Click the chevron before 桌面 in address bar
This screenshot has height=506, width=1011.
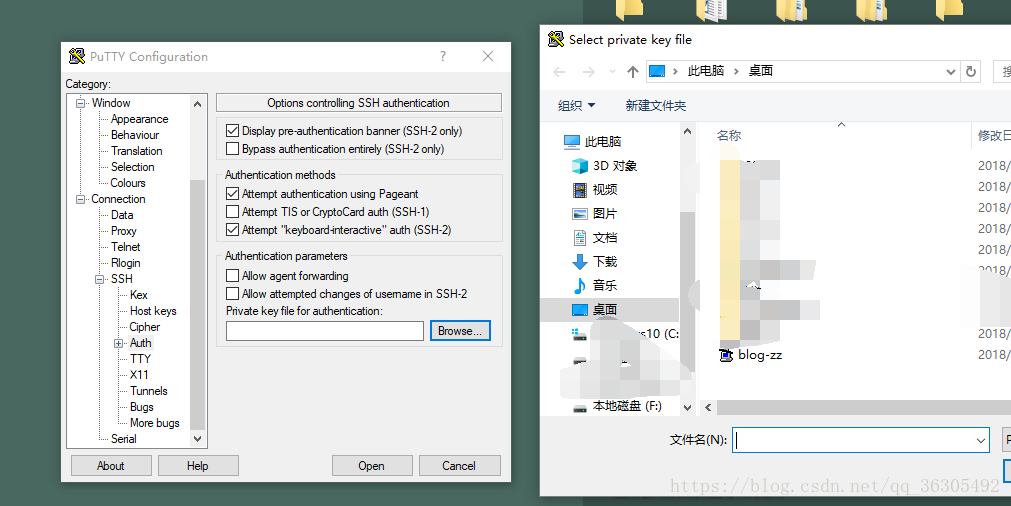tap(736, 71)
